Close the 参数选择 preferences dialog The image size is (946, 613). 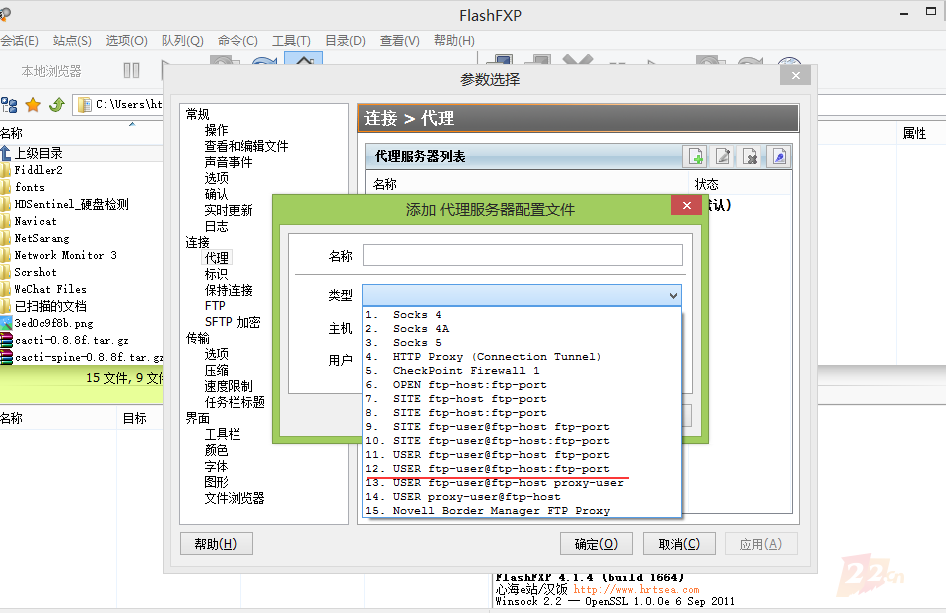pyautogui.click(x=795, y=75)
